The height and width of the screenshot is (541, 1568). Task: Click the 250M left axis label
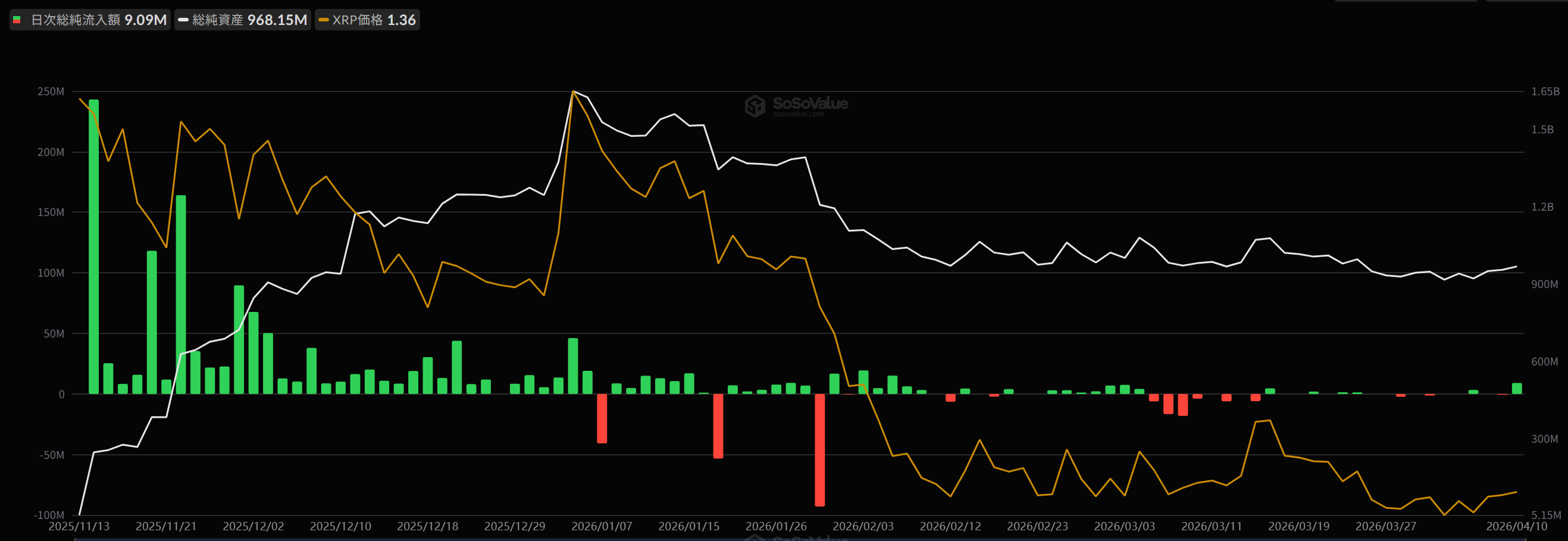point(51,91)
